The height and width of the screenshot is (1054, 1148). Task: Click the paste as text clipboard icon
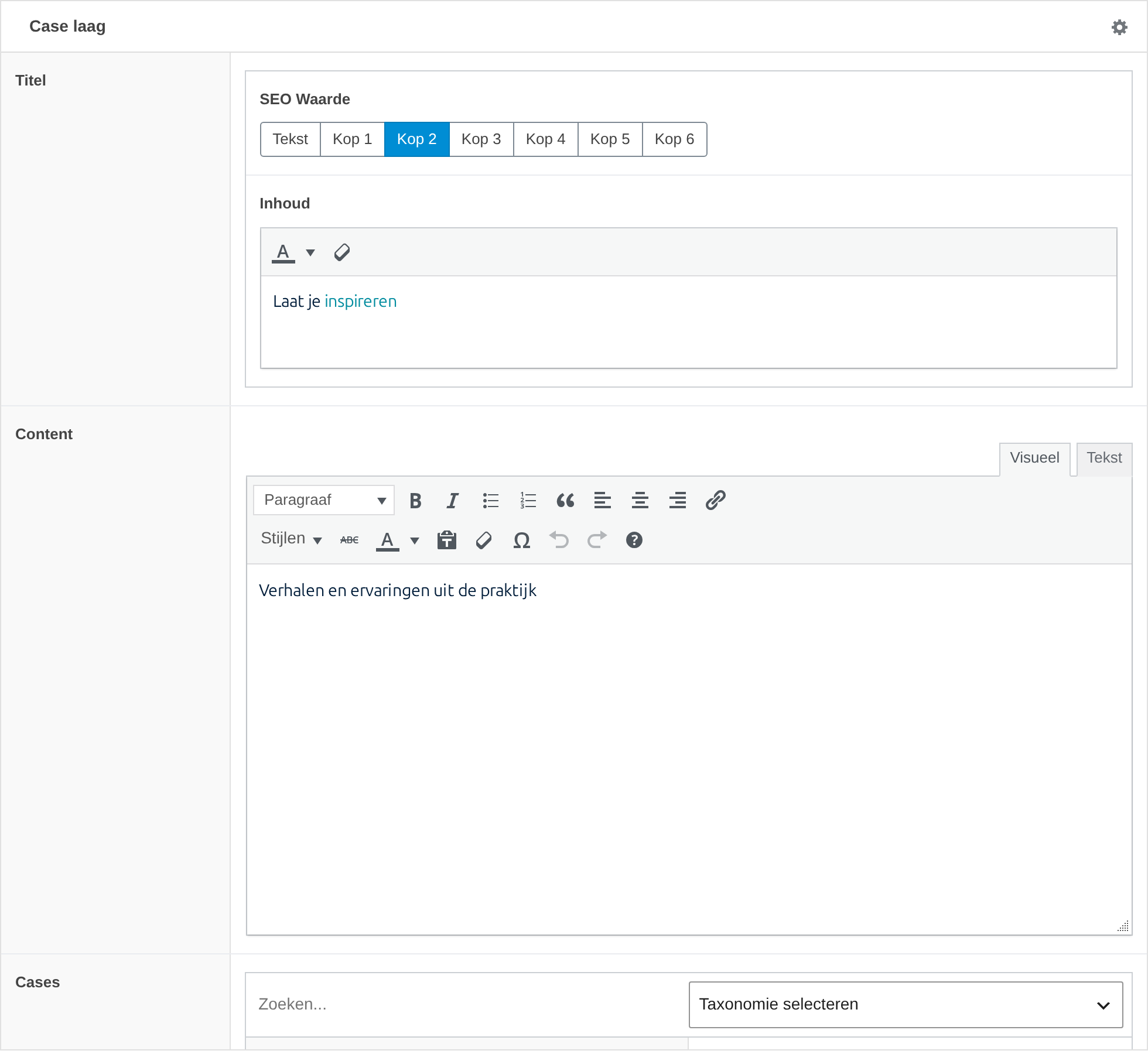[x=447, y=540]
